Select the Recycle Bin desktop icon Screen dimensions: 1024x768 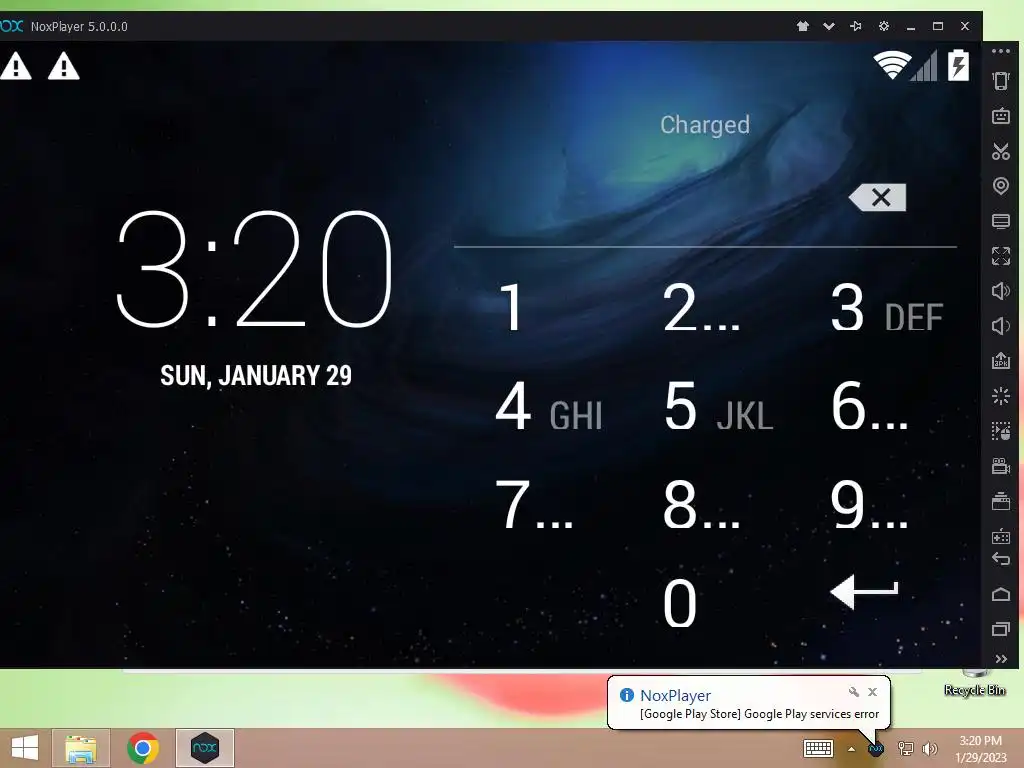click(x=974, y=682)
